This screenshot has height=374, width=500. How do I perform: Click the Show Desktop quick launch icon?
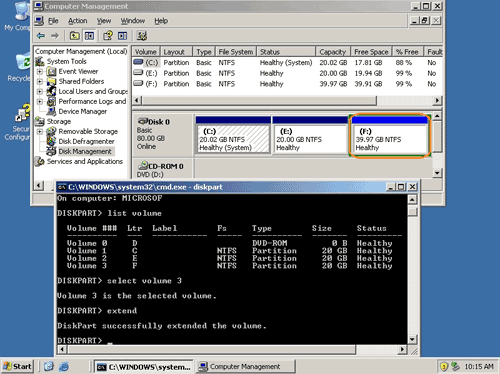[x=49, y=367]
